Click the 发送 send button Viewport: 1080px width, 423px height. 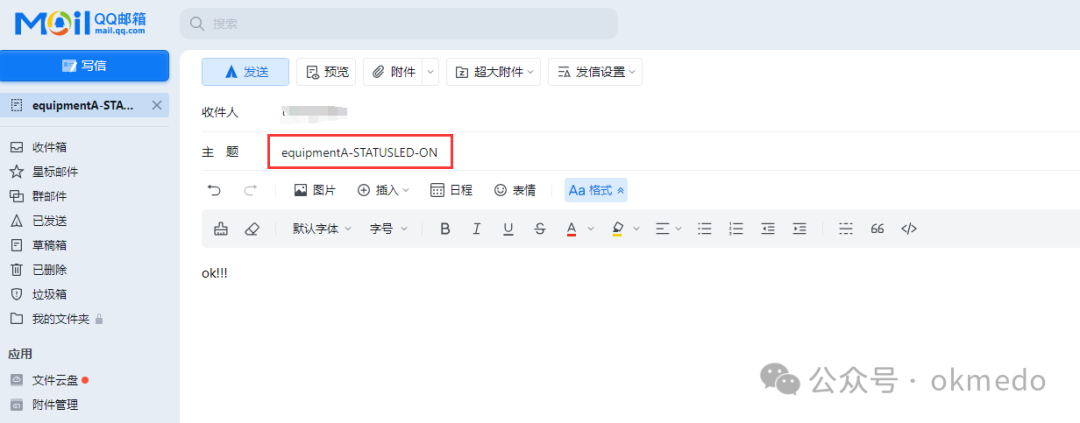(245, 72)
